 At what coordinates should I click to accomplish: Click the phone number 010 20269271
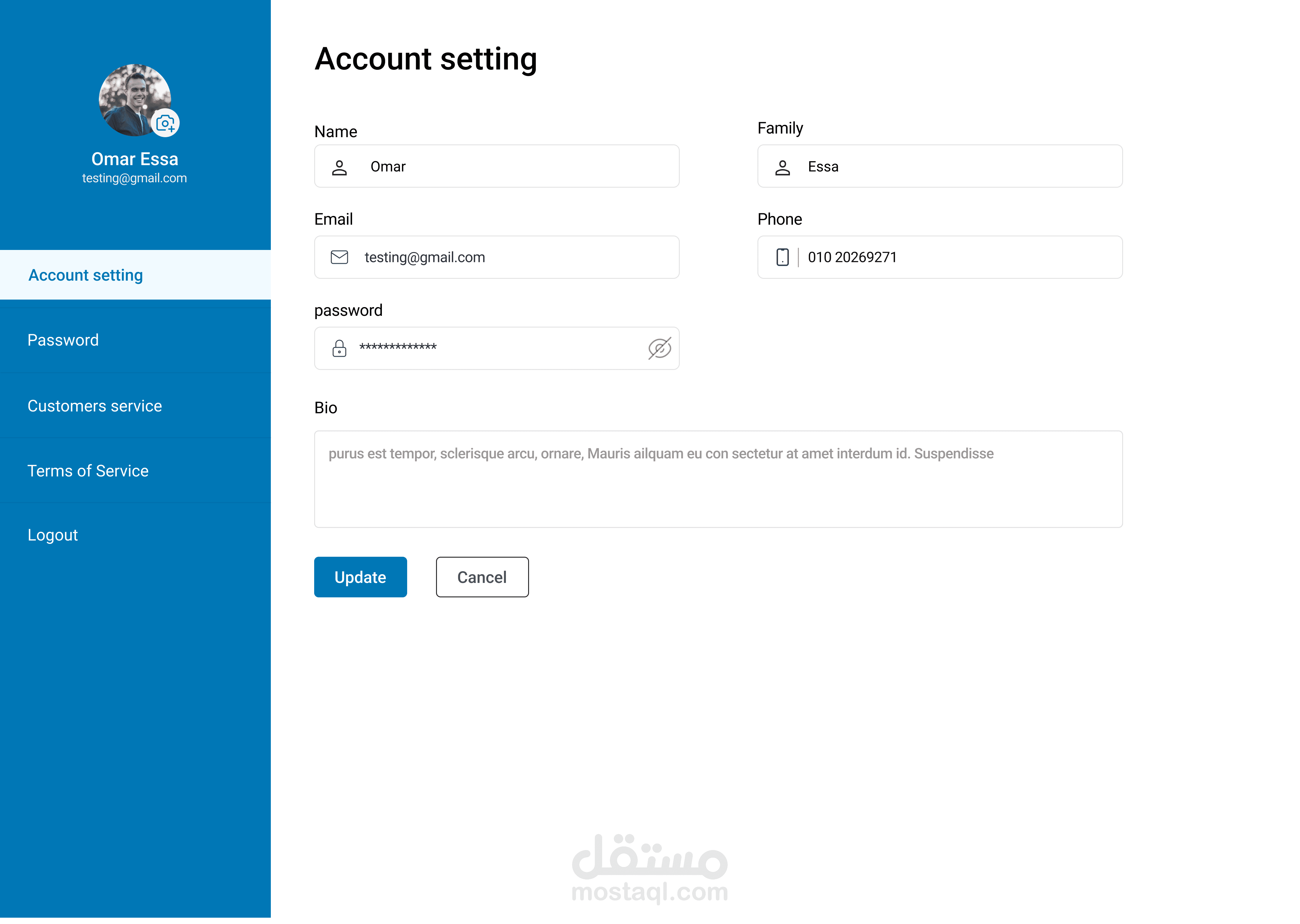coord(852,258)
